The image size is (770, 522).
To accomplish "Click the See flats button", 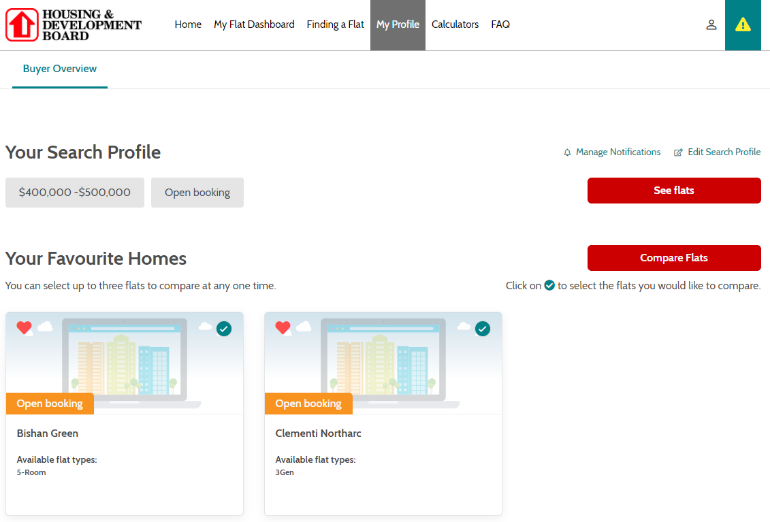I will [674, 191].
